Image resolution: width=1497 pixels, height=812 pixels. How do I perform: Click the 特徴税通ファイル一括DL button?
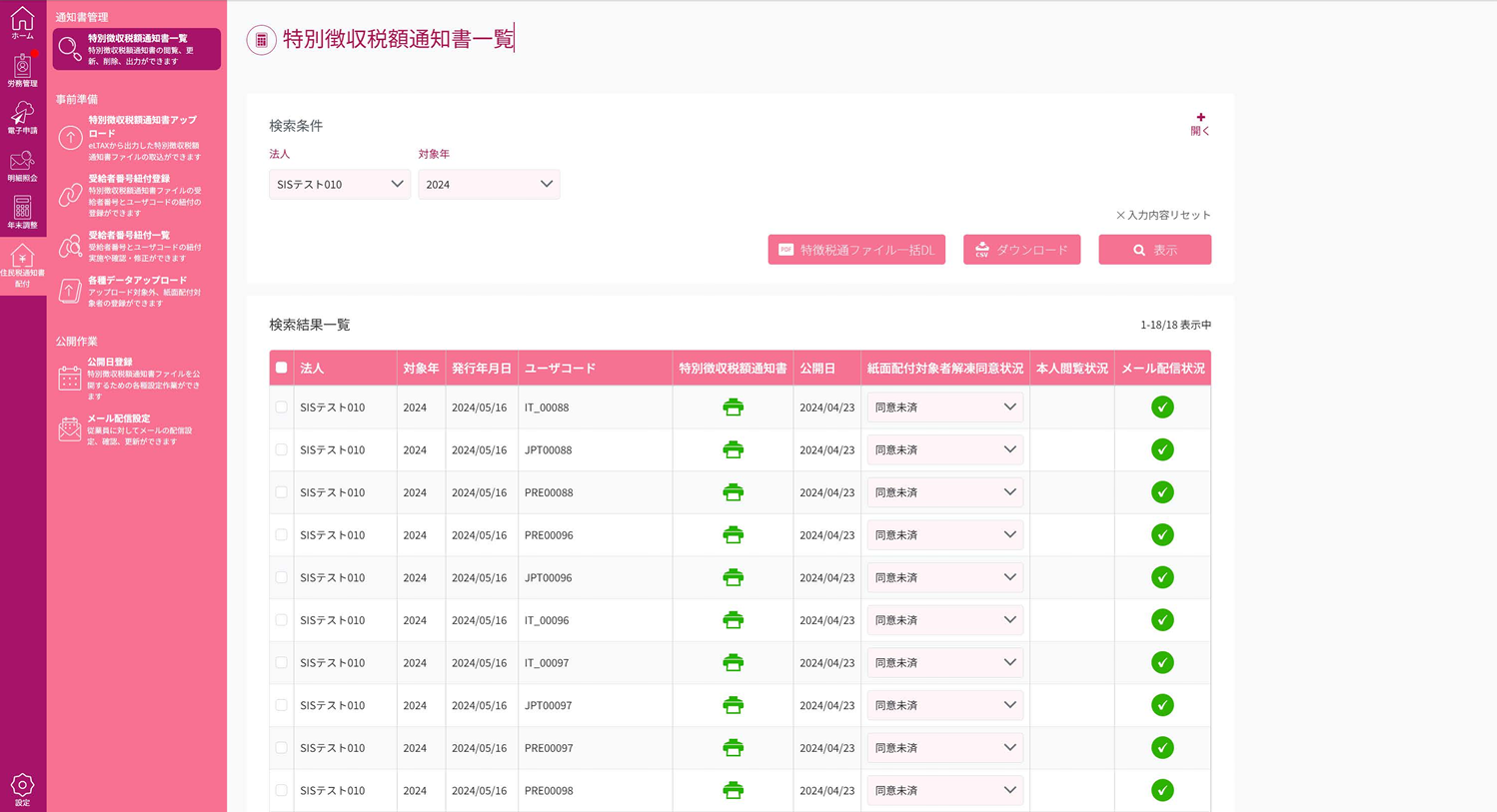(x=856, y=250)
